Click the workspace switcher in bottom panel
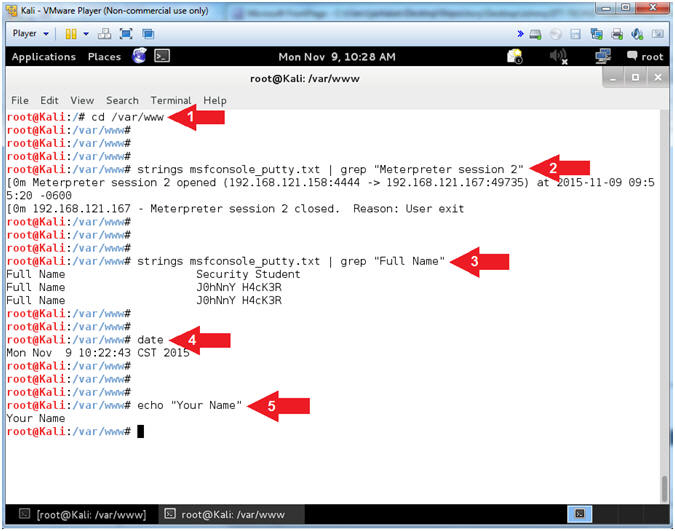Screen dimensions: 675x531 [x=580, y=514]
